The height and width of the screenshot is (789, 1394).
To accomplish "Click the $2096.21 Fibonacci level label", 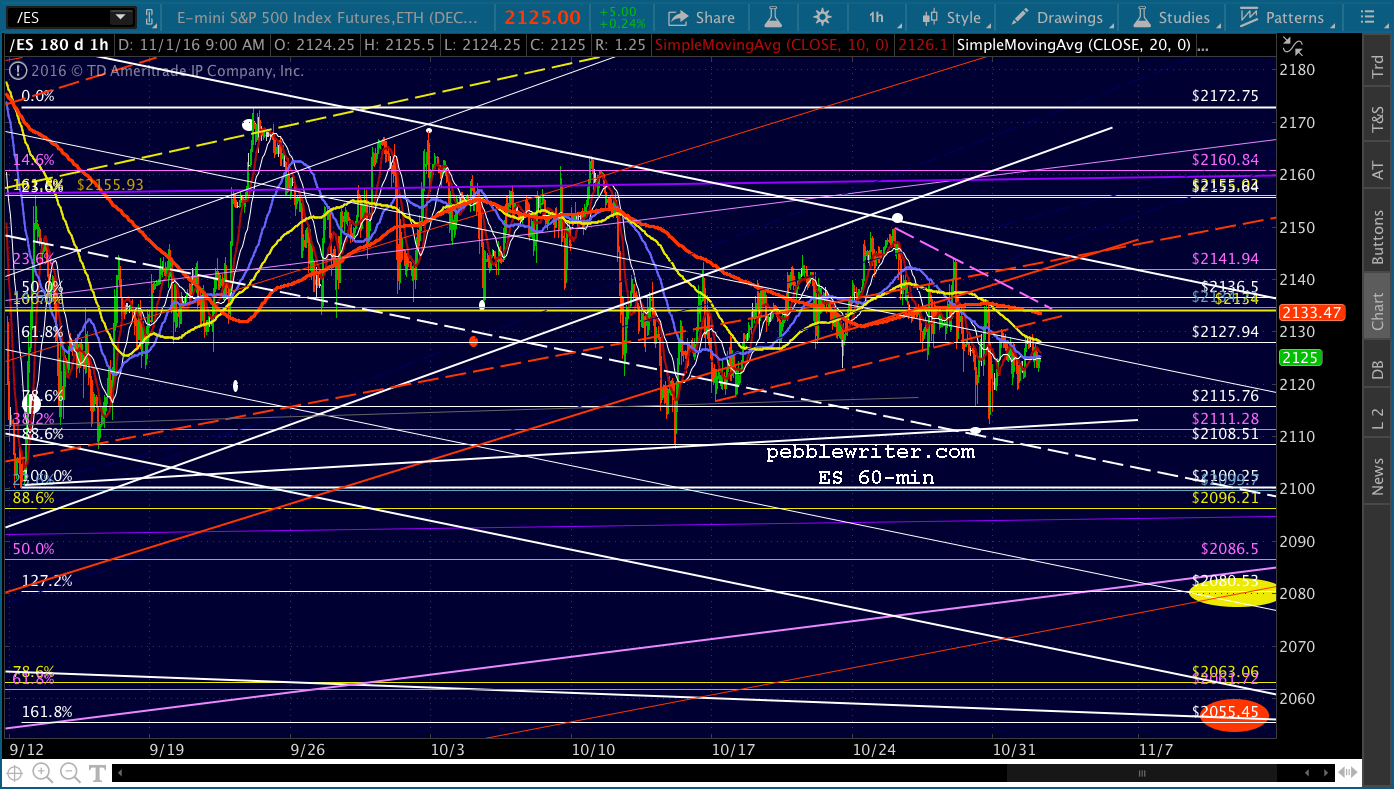I will pos(1225,497).
